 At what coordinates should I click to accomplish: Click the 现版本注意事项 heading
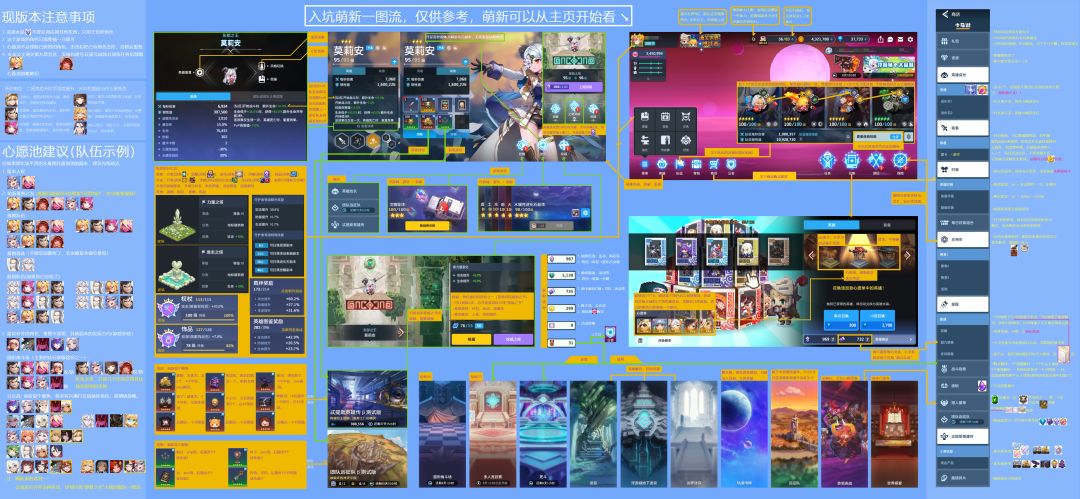50,16
